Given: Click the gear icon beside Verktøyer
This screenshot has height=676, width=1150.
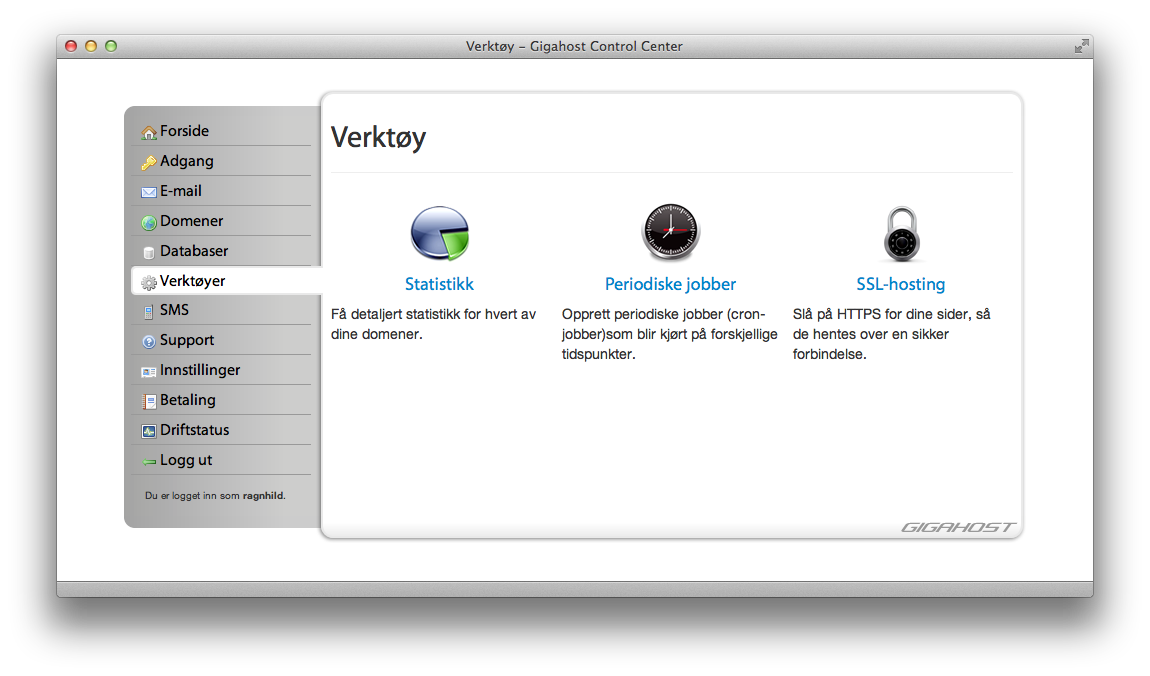Looking at the screenshot, I should [x=149, y=282].
